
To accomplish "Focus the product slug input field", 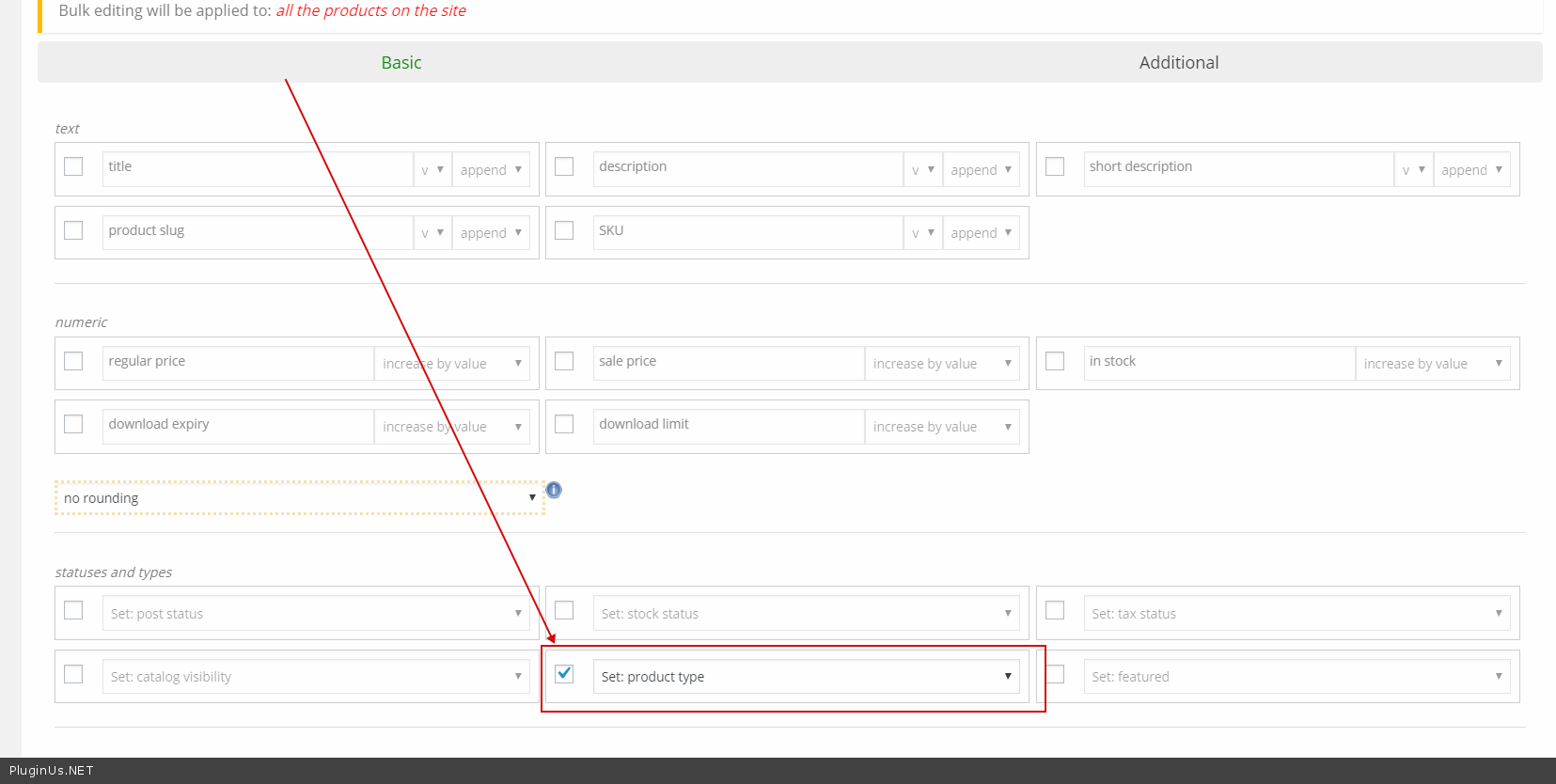I will coord(257,231).
